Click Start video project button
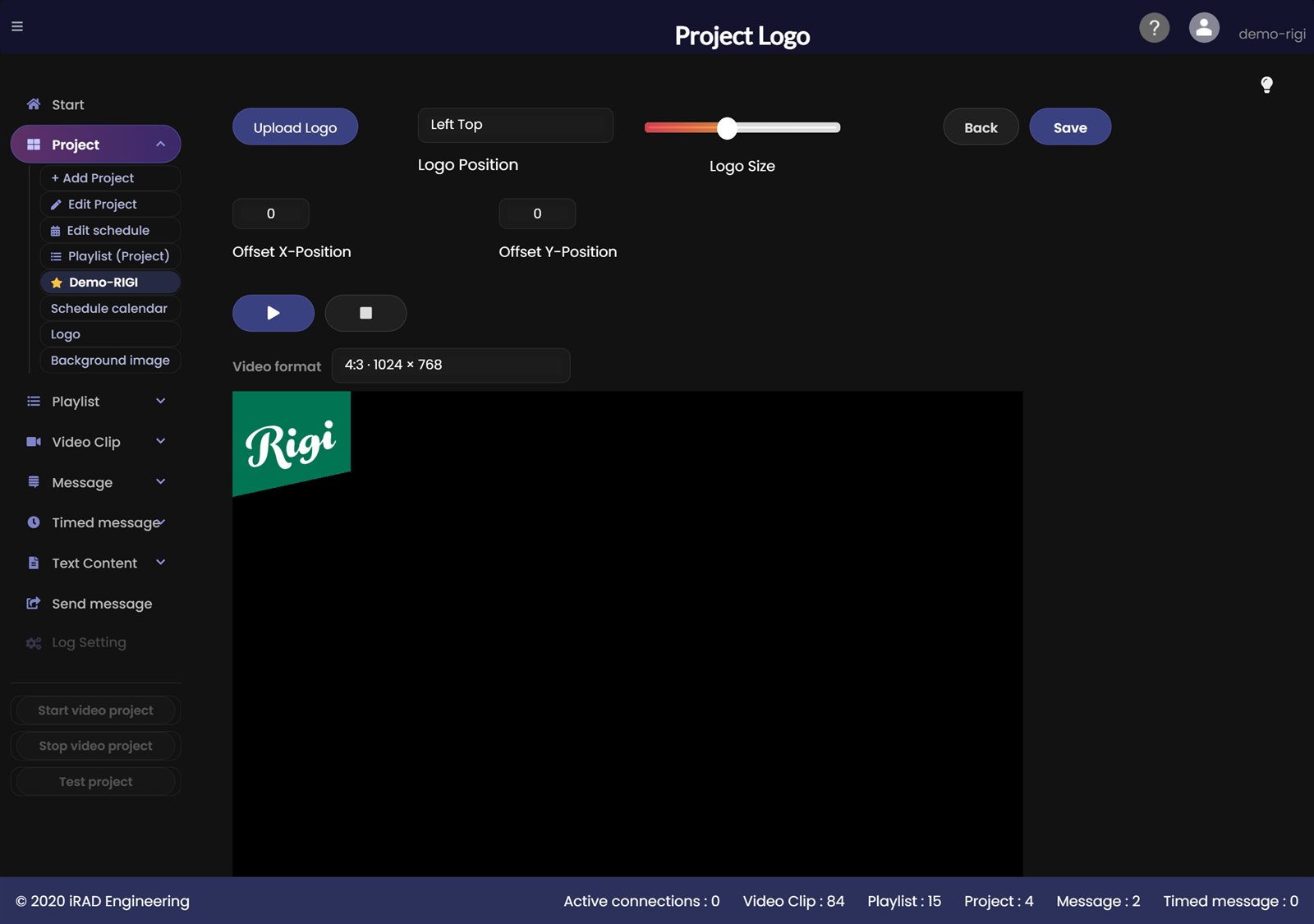The image size is (1314, 924). 95,710
